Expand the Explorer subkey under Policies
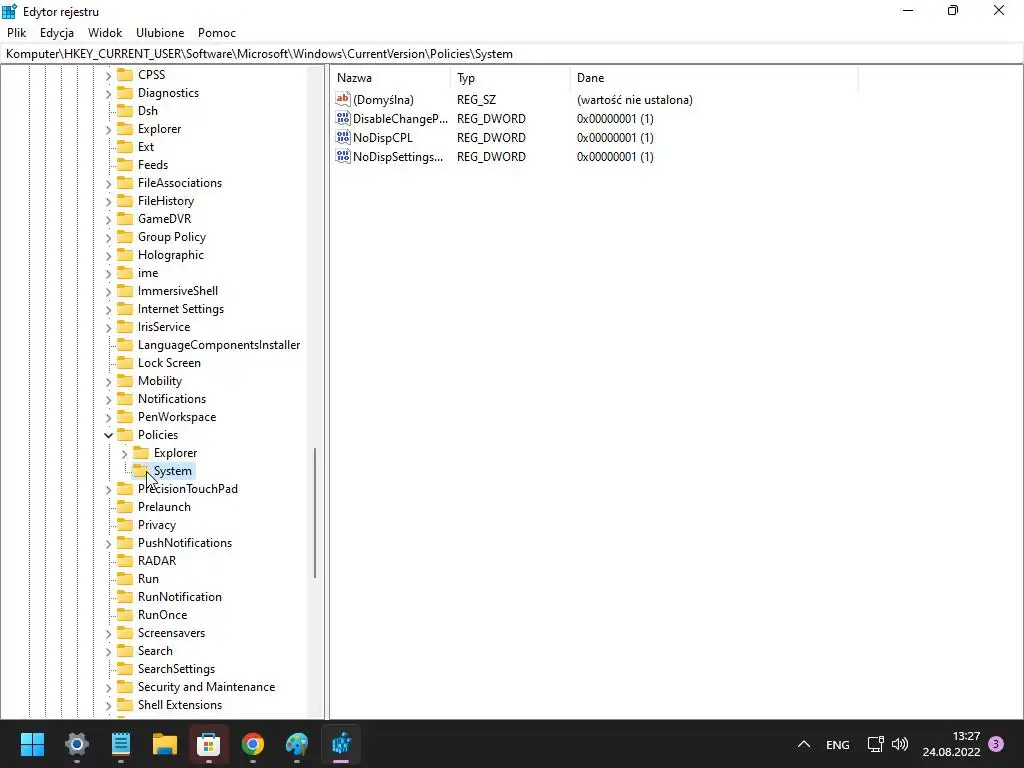Viewport: 1024px width, 768px height. [125, 454]
